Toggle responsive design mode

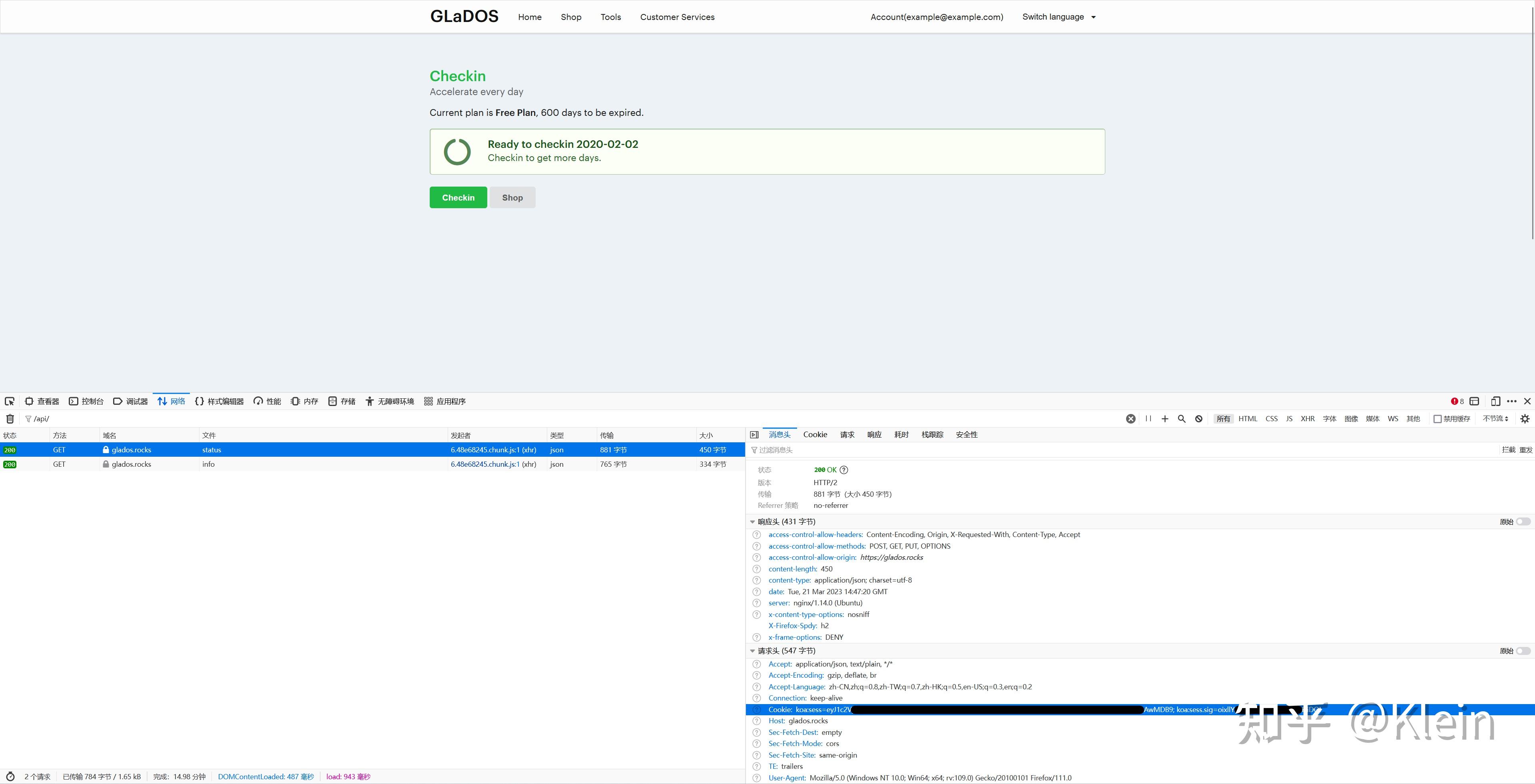pyautogui.click(x=1496, y=401)
